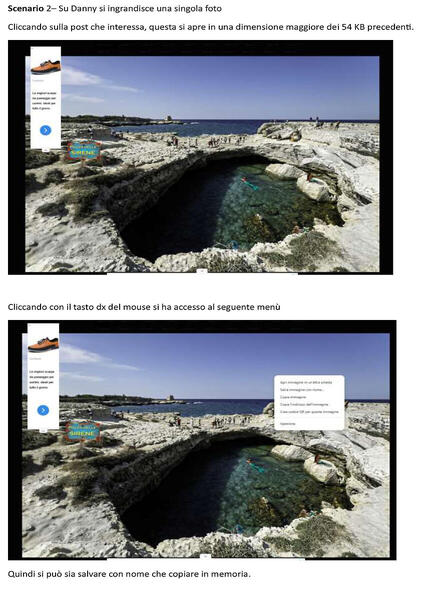
Task: Click the small tab under the top shoe ad
Action: (x=46, y=150)
